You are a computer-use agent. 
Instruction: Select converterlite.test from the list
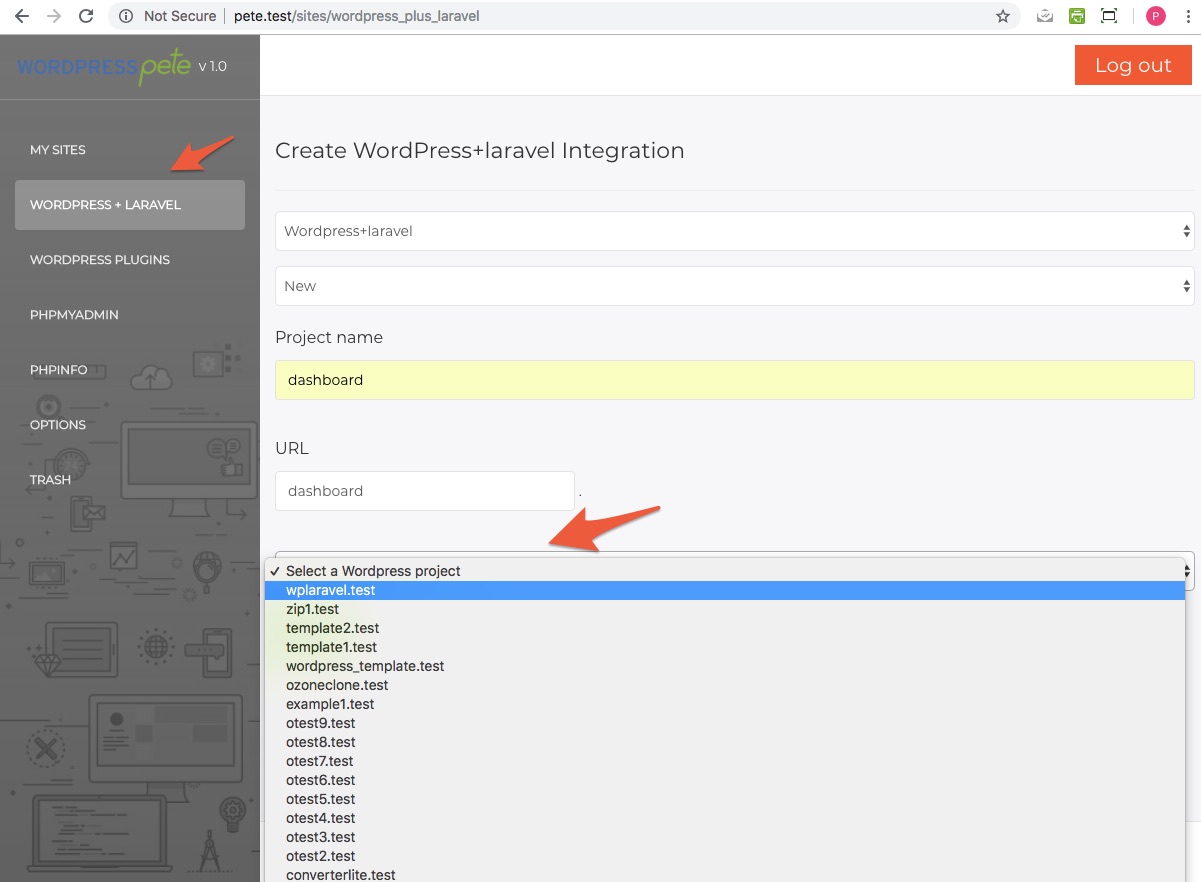pyautogui.click(x=725, y=874)
